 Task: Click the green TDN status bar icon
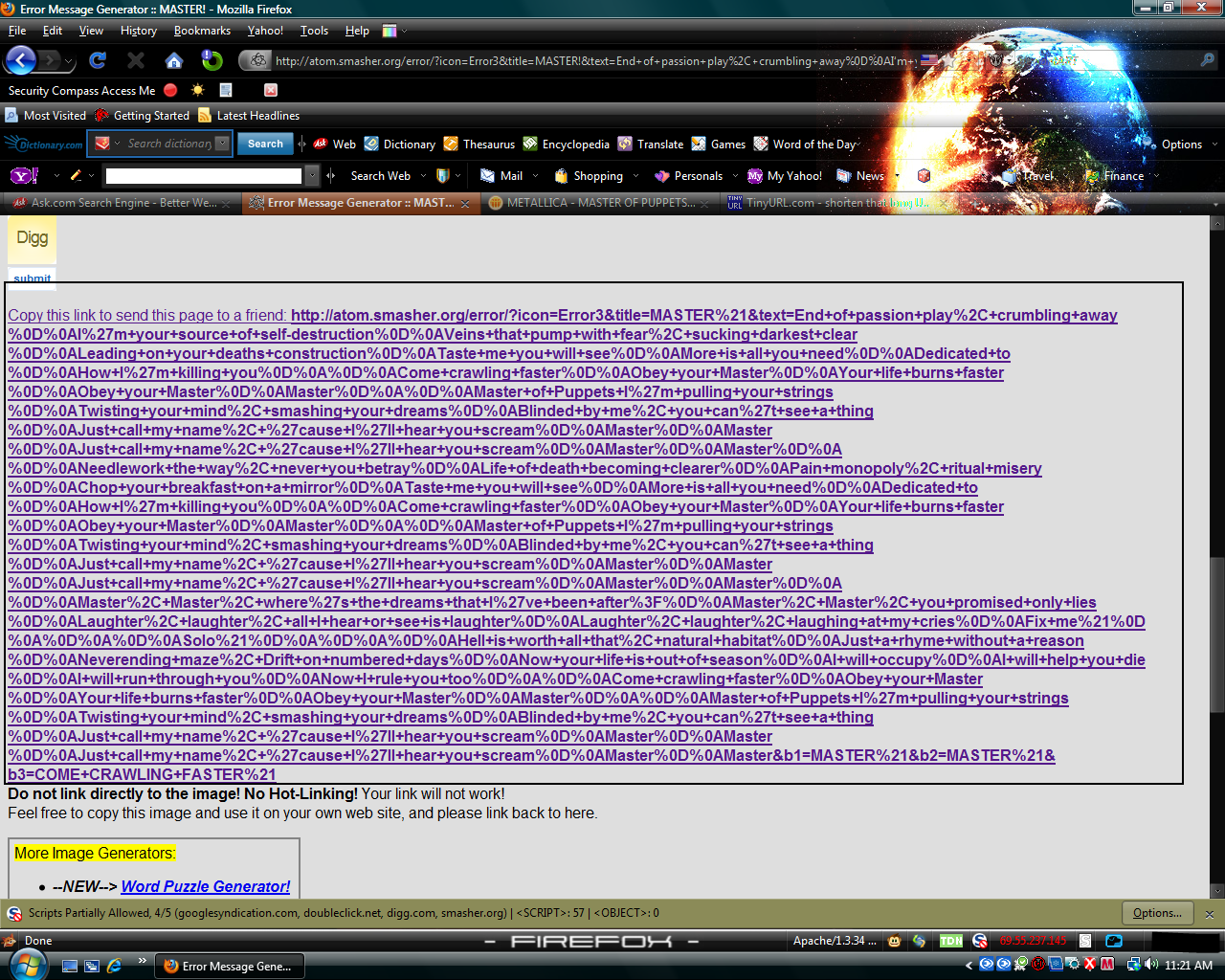tap(951, 941)
